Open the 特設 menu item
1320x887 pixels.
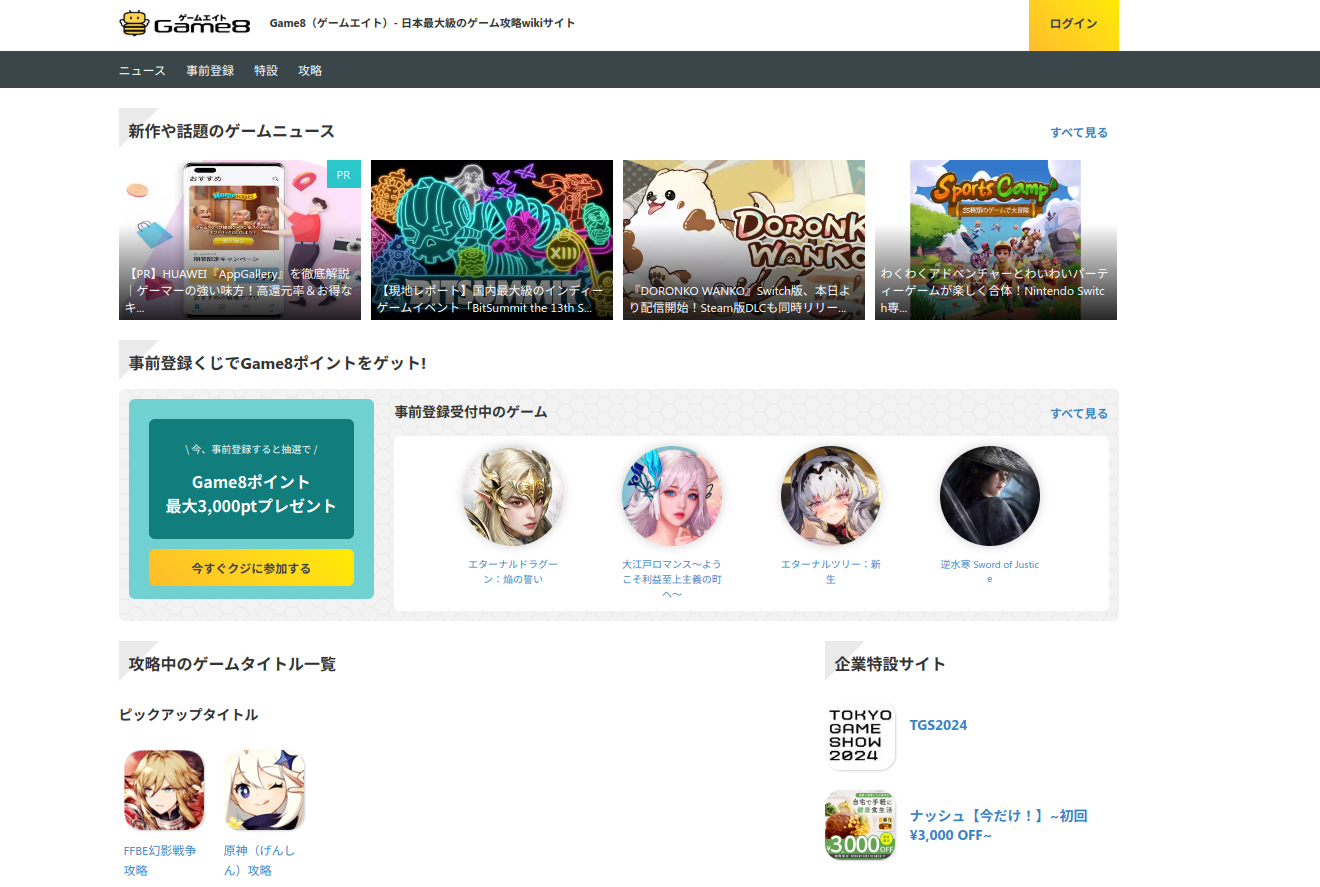266,70
